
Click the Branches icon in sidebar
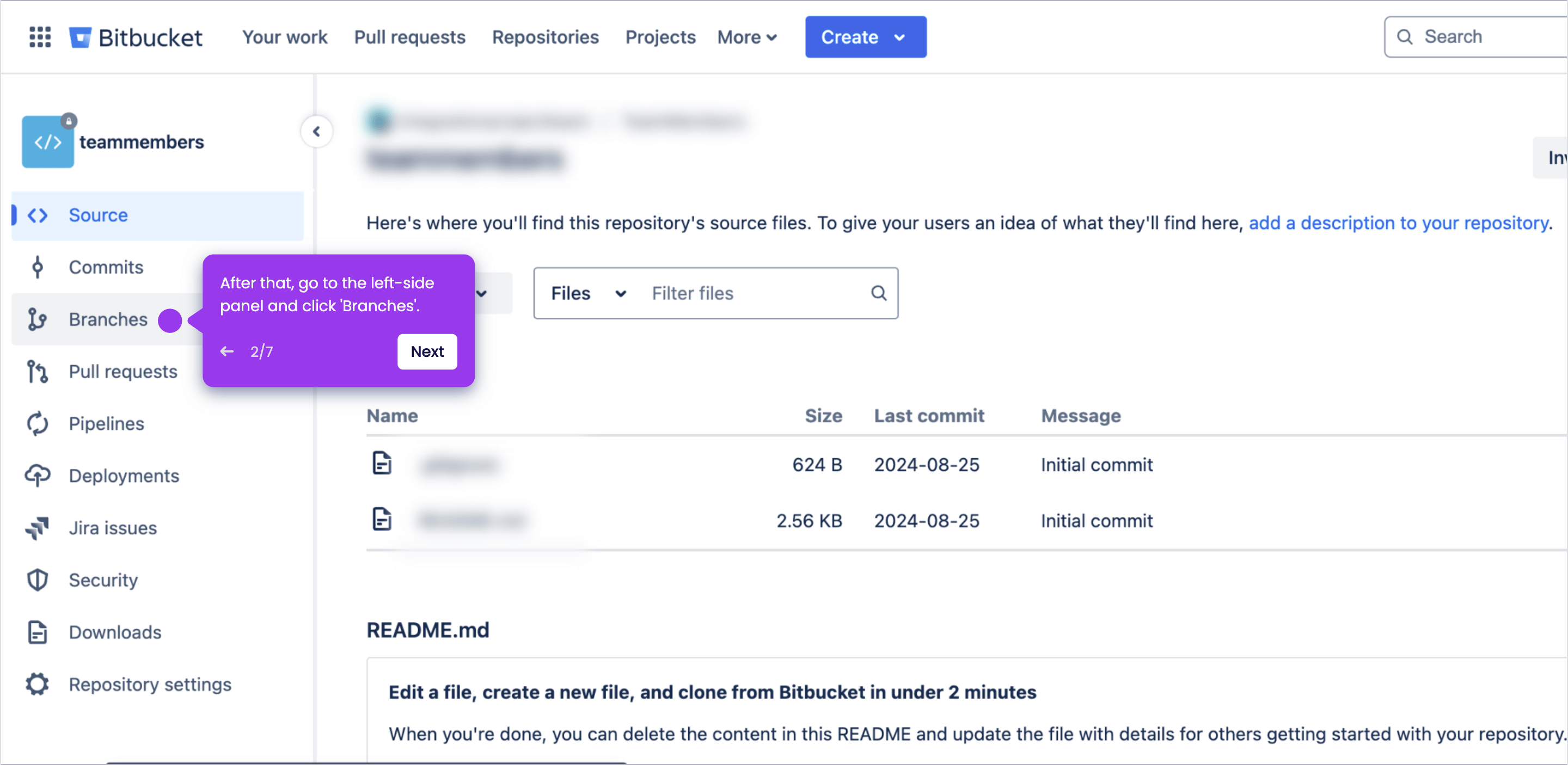click(38, 319)
